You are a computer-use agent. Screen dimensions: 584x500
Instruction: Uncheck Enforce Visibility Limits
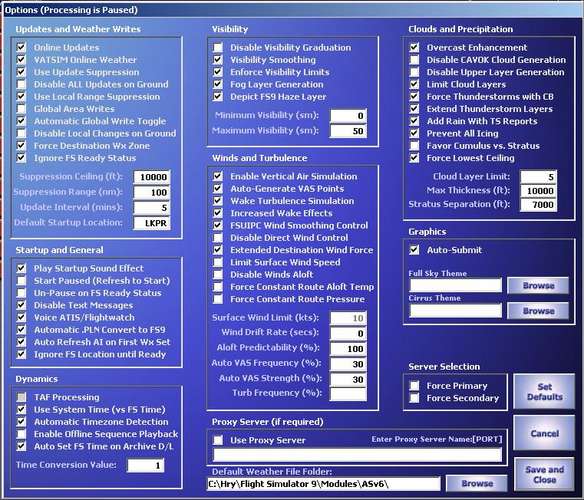coord(218,72)
